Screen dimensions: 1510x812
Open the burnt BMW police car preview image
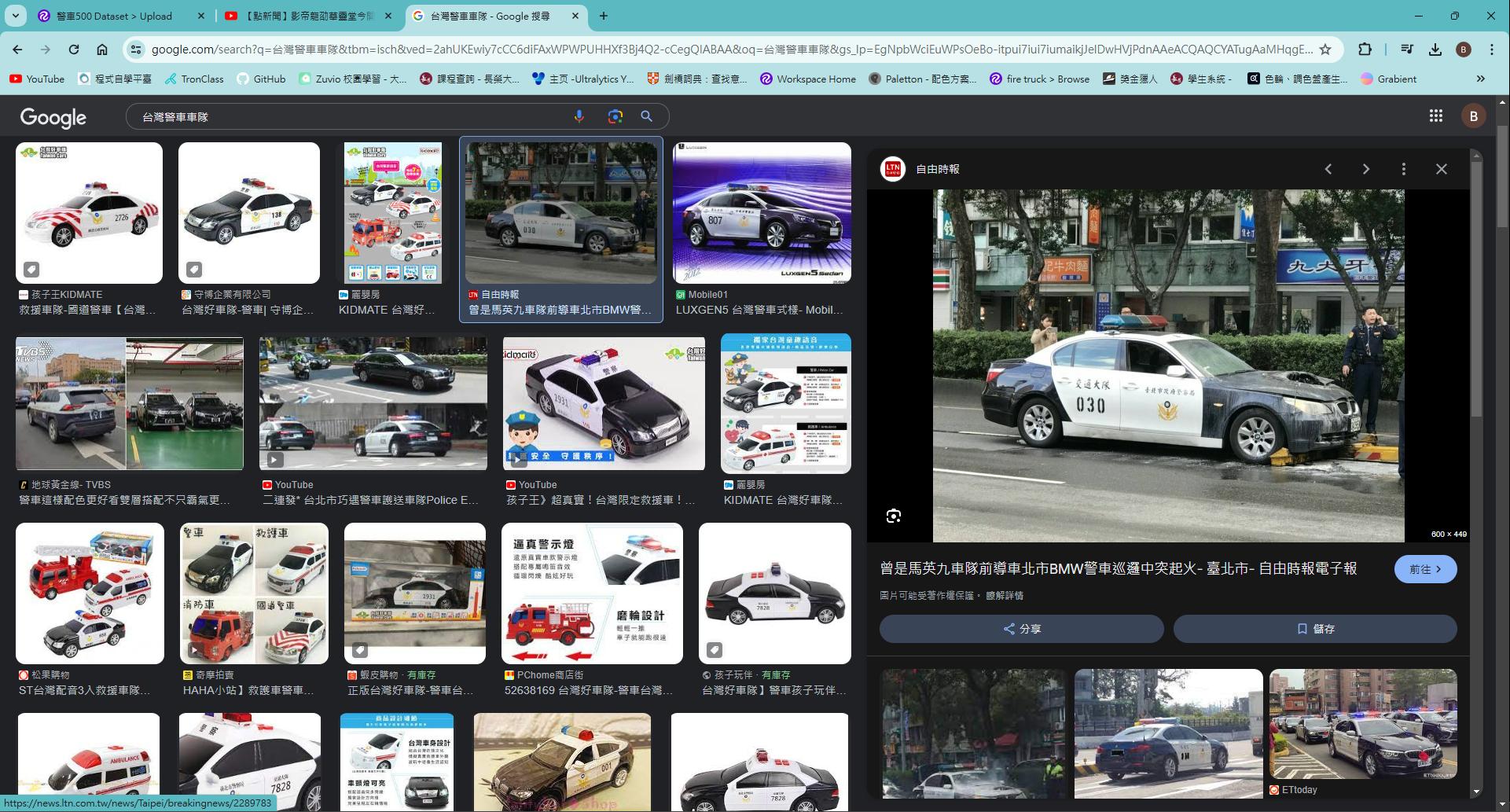pyautogui.click(x=1168, y=366)
